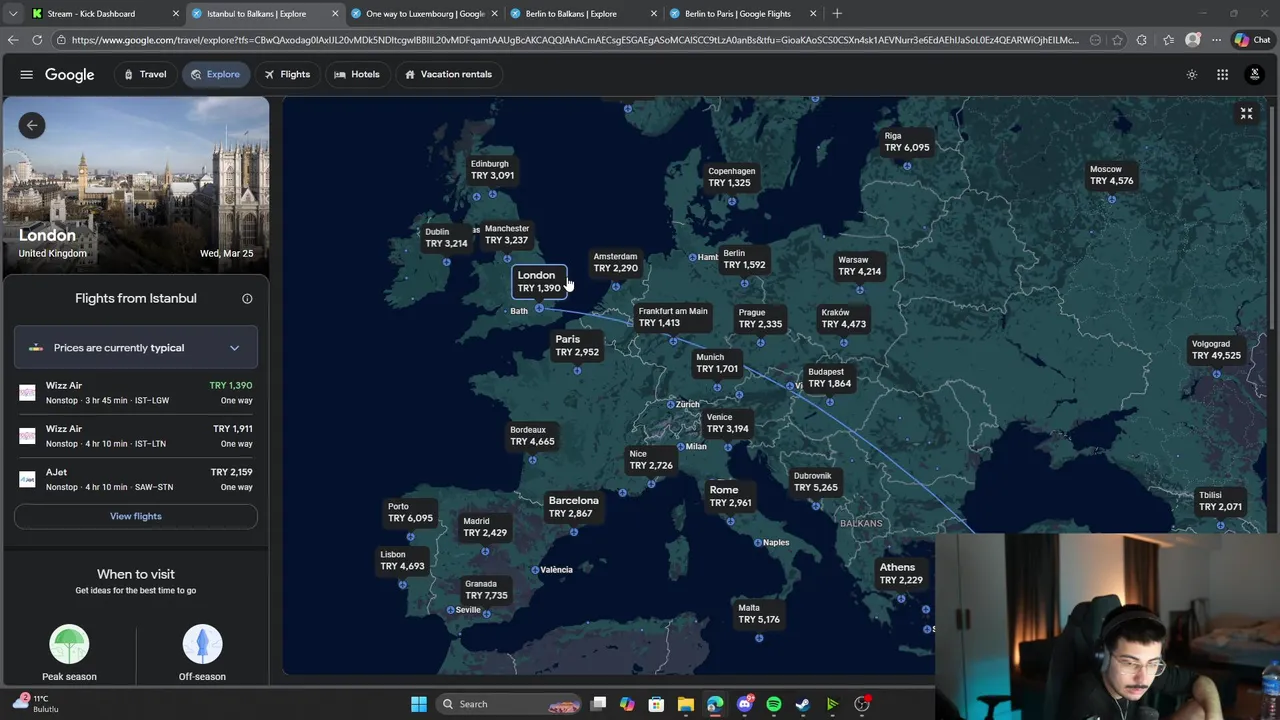Open OBS Studio from the taskbar
1280x720 pixels.
(862, 704)
